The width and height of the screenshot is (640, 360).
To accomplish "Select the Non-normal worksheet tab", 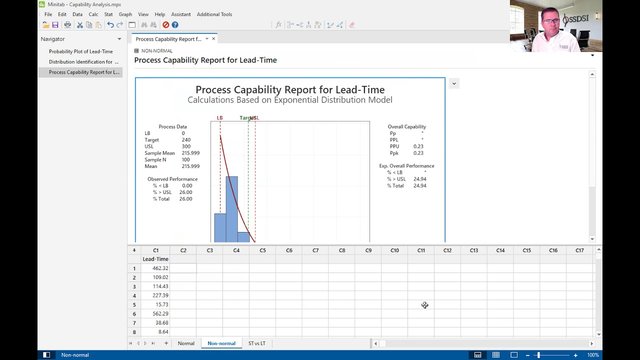I will 222,343.
